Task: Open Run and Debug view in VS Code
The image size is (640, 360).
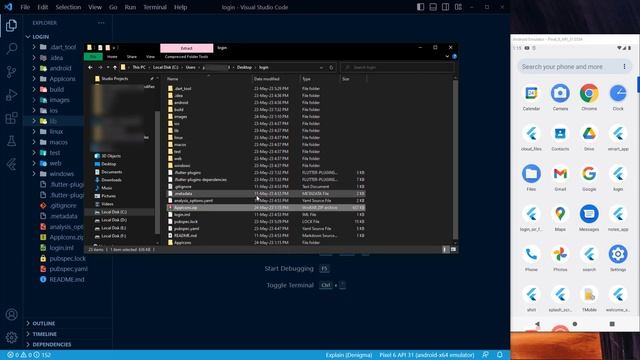Action: pos(11,95)
